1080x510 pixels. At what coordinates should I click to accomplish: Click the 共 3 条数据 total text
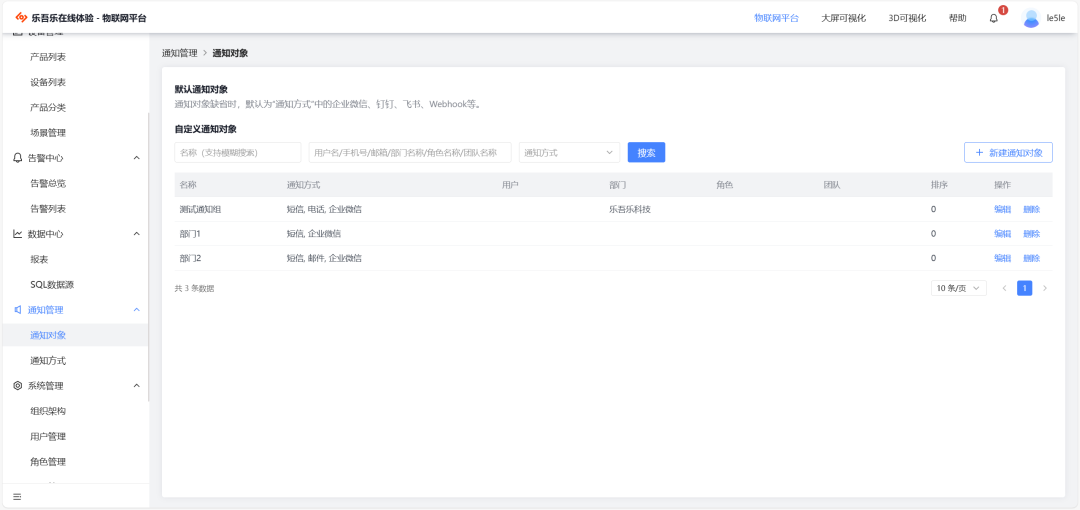coord(194,289)
